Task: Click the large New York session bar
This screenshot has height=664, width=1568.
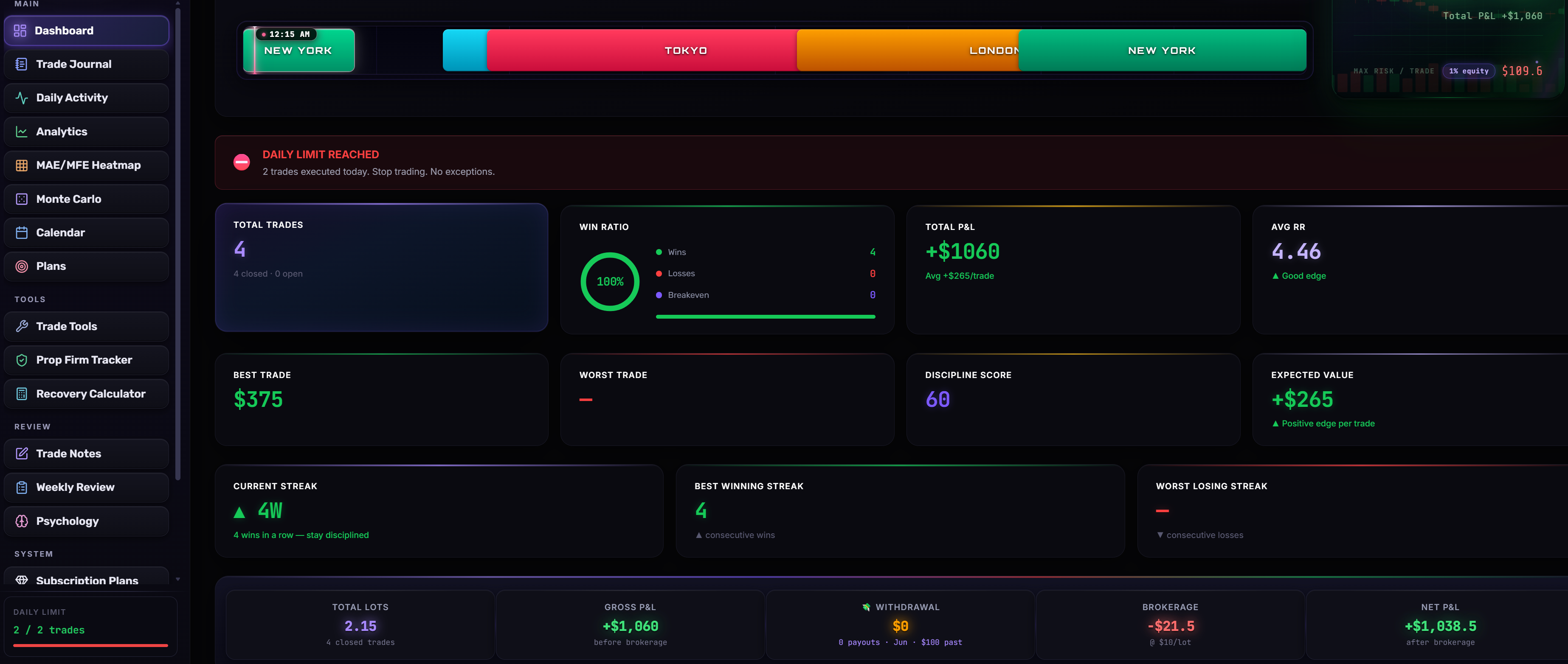Action: pos(1162,50)
